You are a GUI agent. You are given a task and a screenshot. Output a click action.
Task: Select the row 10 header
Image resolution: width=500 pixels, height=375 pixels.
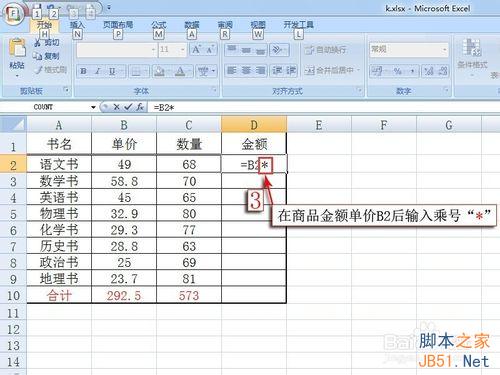click(13, 296)
